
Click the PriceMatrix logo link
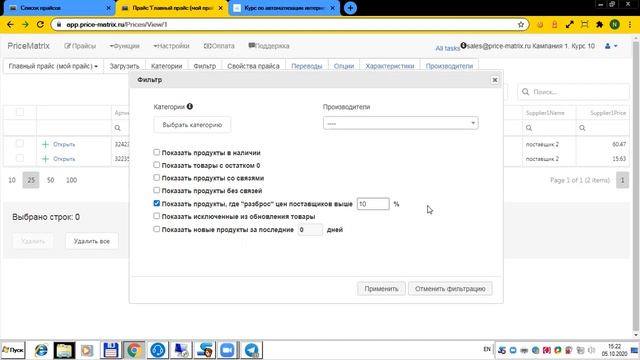(29, 46)
